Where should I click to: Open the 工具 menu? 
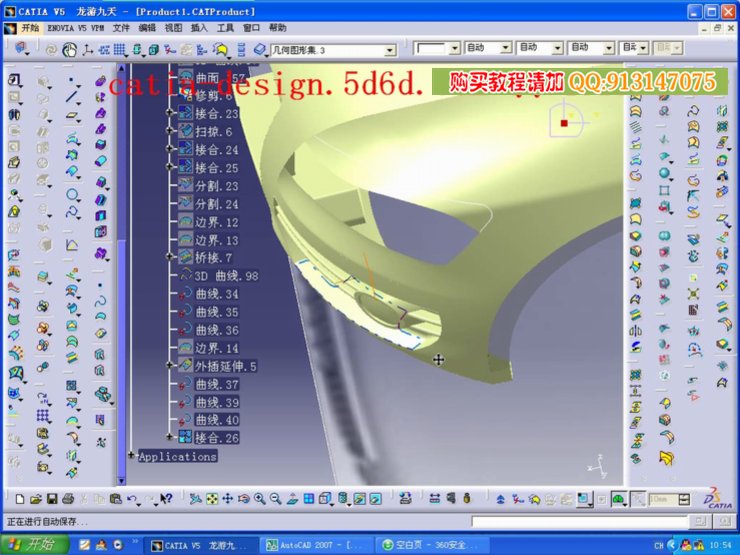tap(226, 28)
